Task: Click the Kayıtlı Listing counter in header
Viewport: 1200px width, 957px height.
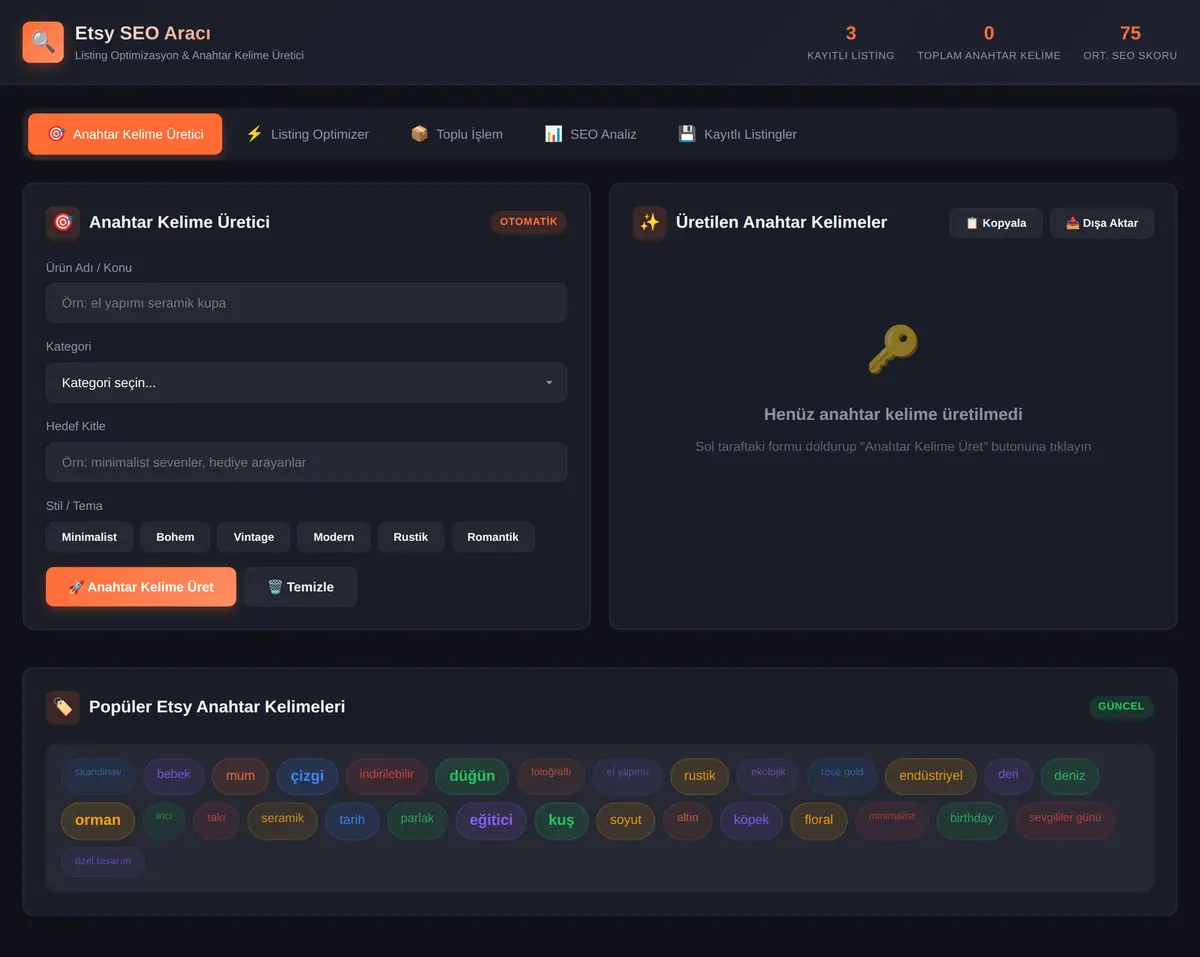Action: coord(851,42)
